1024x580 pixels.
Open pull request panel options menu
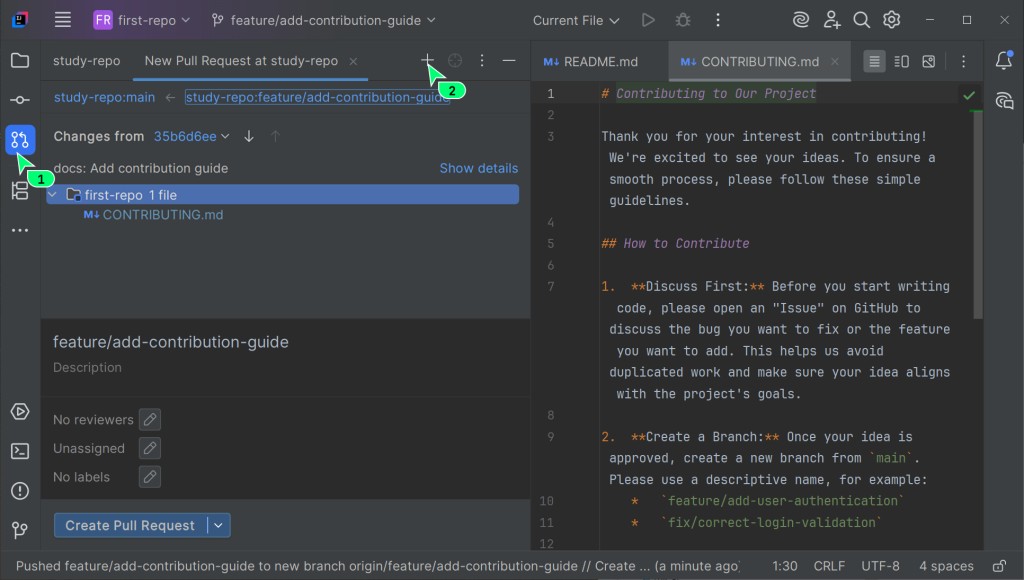click(x=482, y=61)
